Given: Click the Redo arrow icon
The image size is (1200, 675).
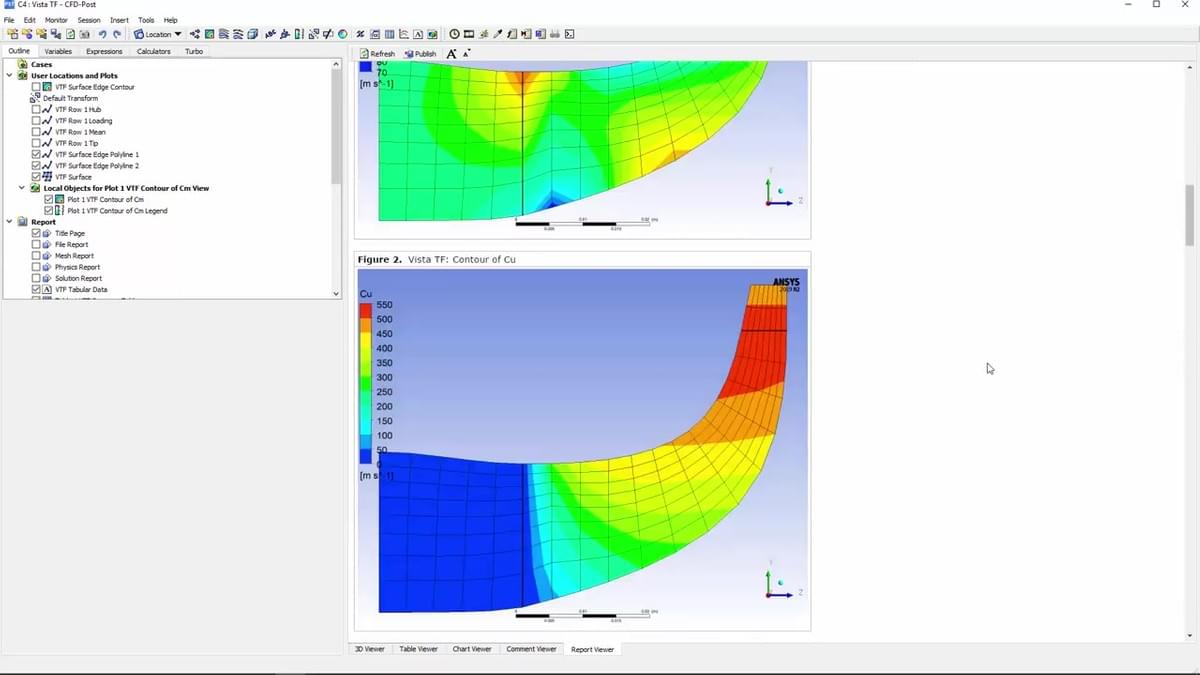Looking at the screenshot, I should pos(117,34).
